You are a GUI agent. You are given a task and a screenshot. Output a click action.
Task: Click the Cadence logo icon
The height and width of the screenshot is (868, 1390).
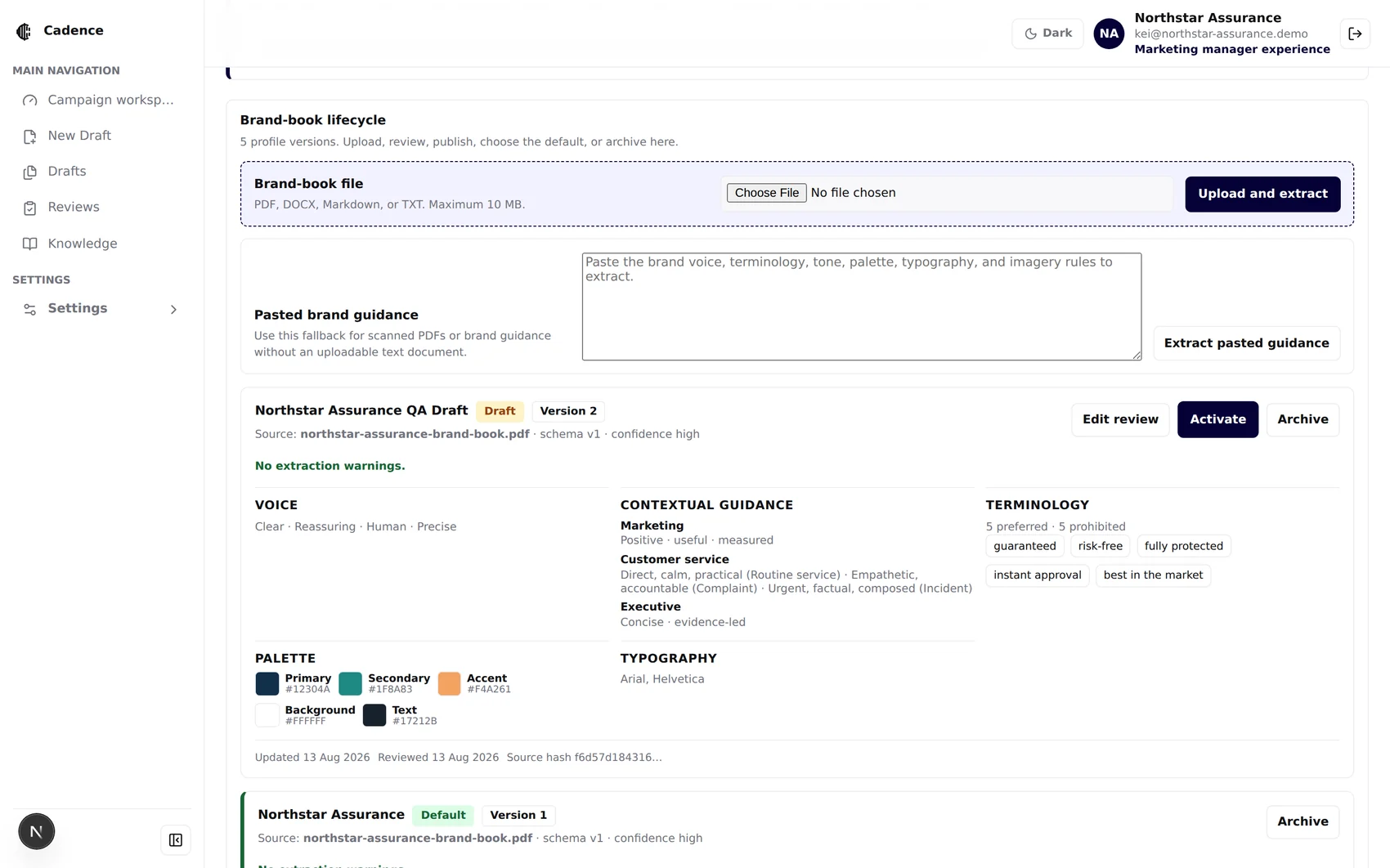[24, 31]
